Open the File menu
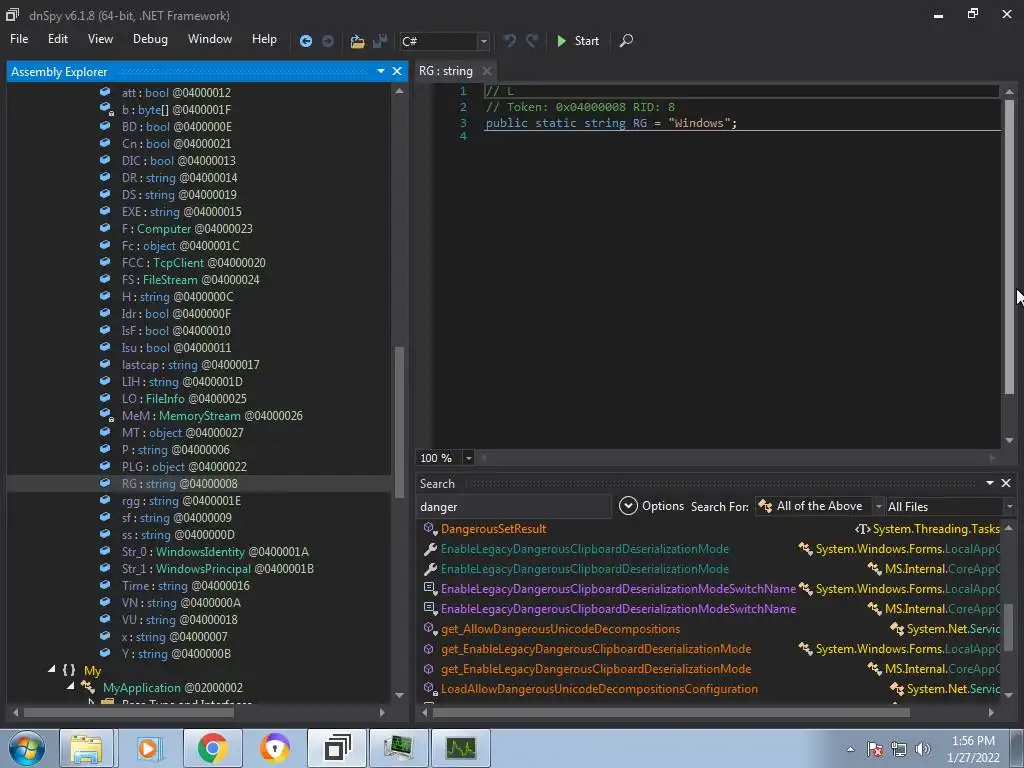Screen dimensions: 1024x768 (x=19, y=39)
